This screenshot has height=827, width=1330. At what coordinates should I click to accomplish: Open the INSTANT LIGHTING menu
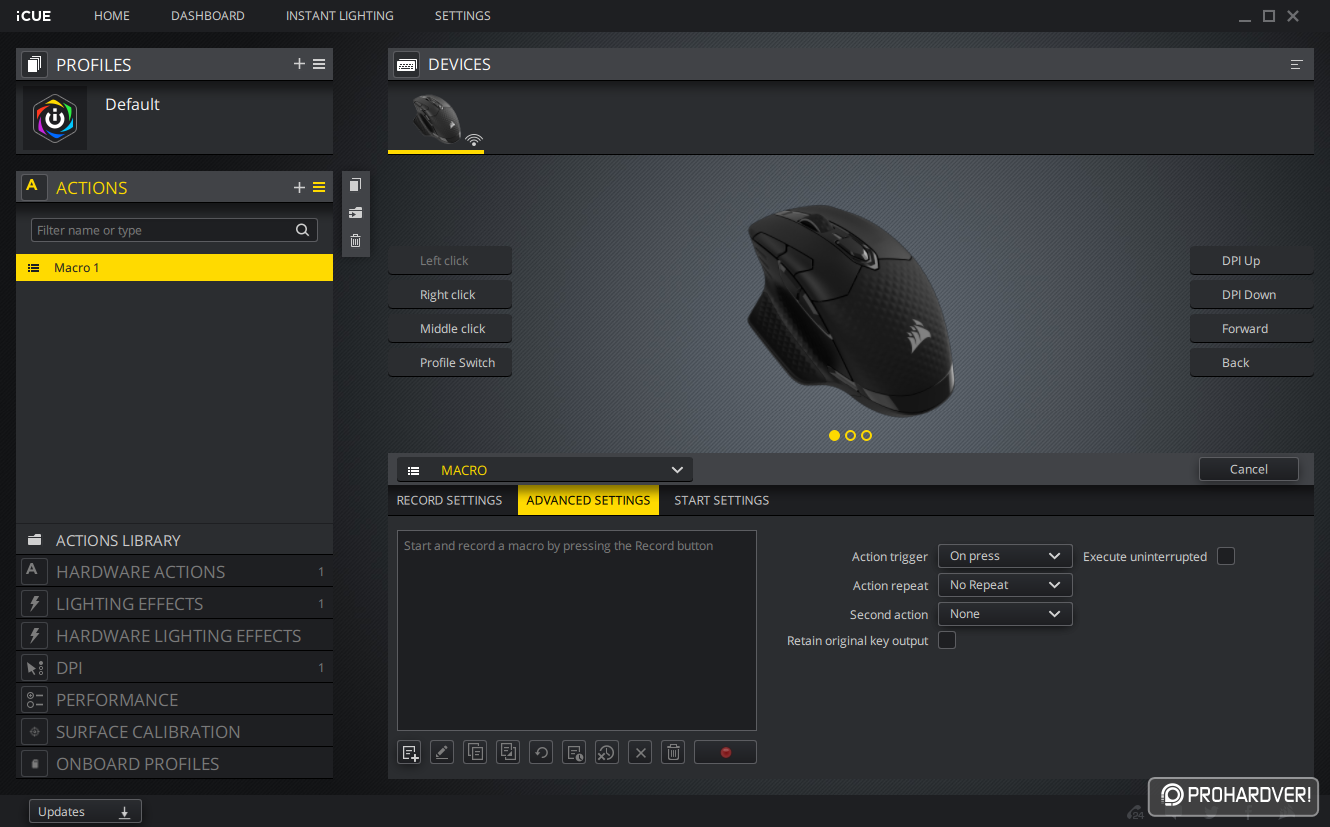(x=340, y=16)
